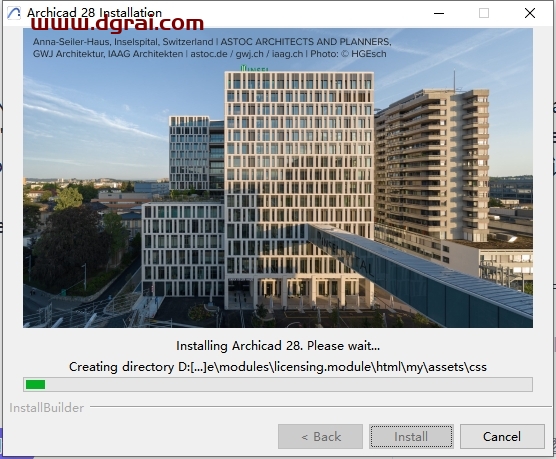This screenshot has height=459, width=556.
Task: Click the Cancel button
Action: 502,436
